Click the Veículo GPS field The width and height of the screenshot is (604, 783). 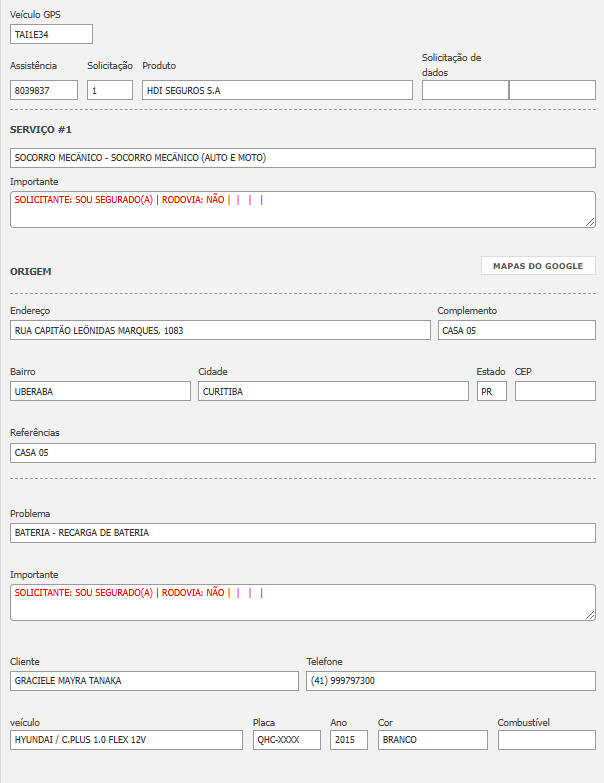click(51, 34)
